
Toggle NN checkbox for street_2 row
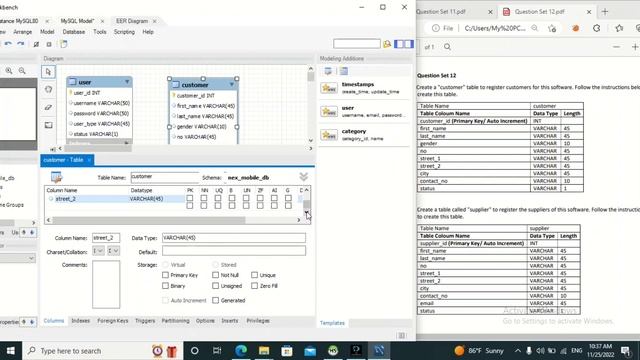pos(204,198)
